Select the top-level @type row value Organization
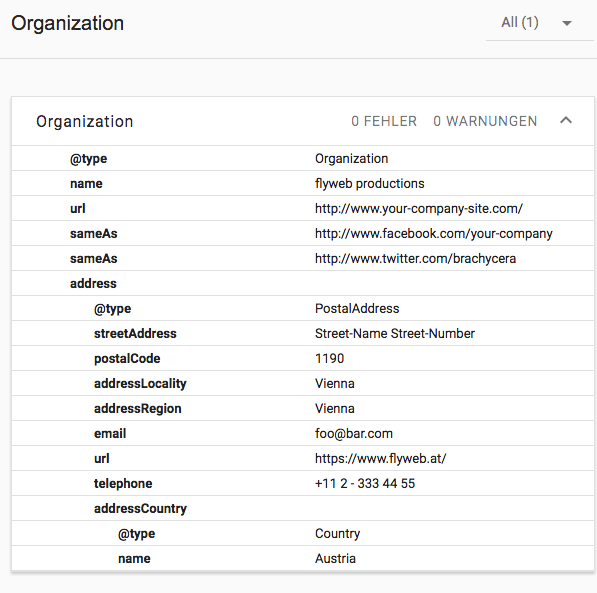Image resolution: width=597 pixels, height=593 pixels. [351, 158]
